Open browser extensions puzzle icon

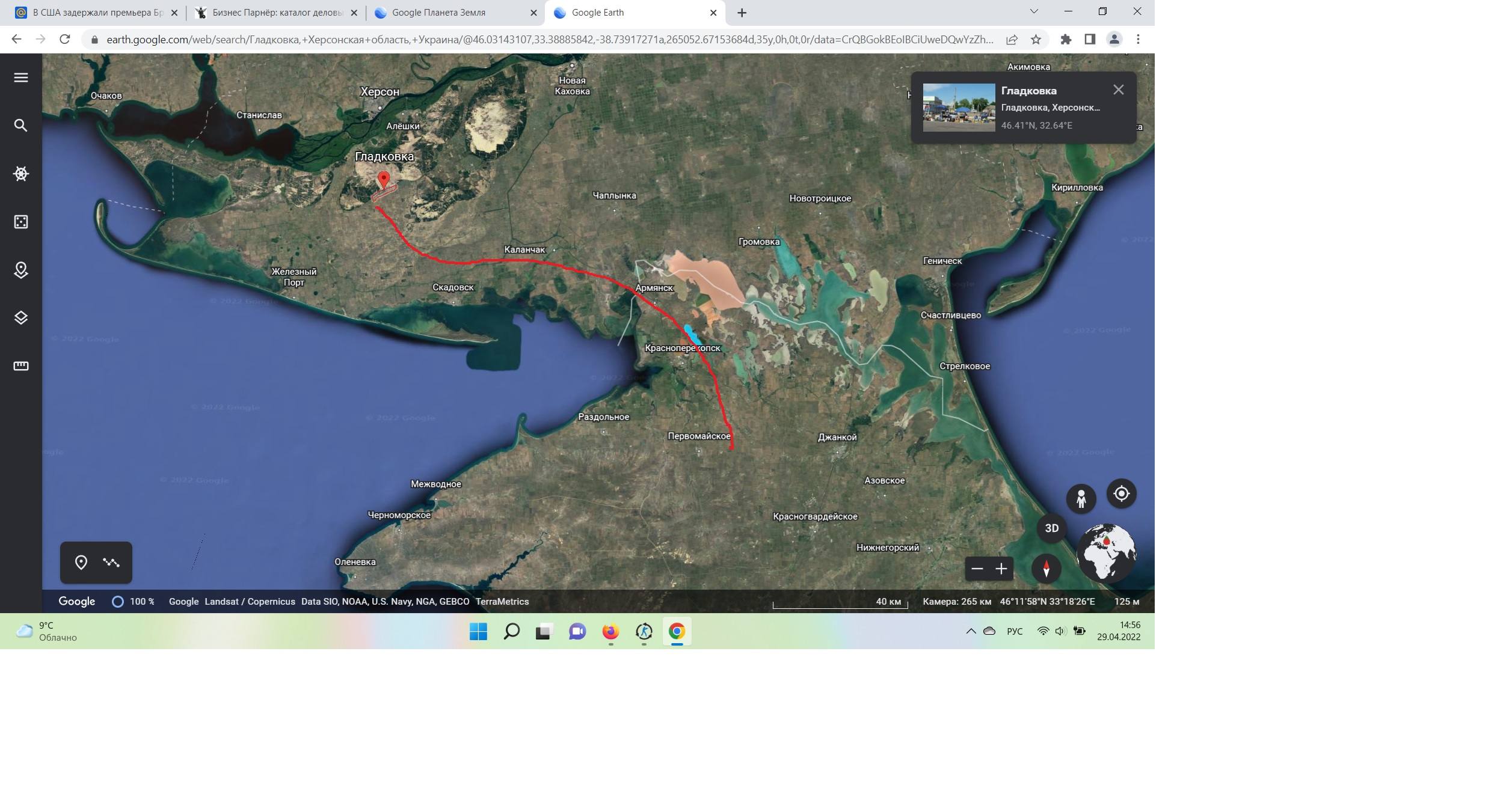(1066, 40)
